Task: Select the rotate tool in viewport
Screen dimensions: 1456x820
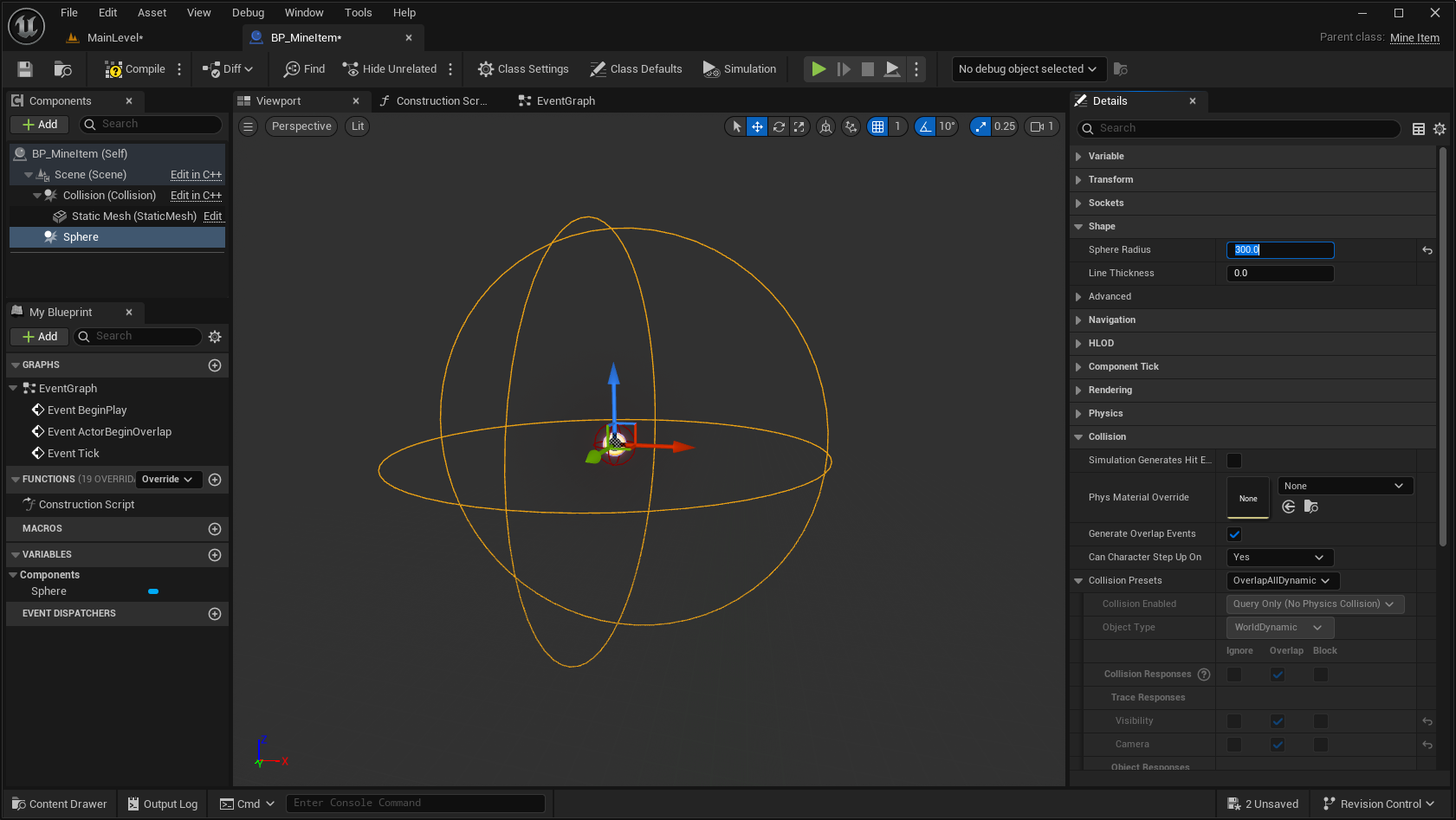Action: click(x=779, y=126)
